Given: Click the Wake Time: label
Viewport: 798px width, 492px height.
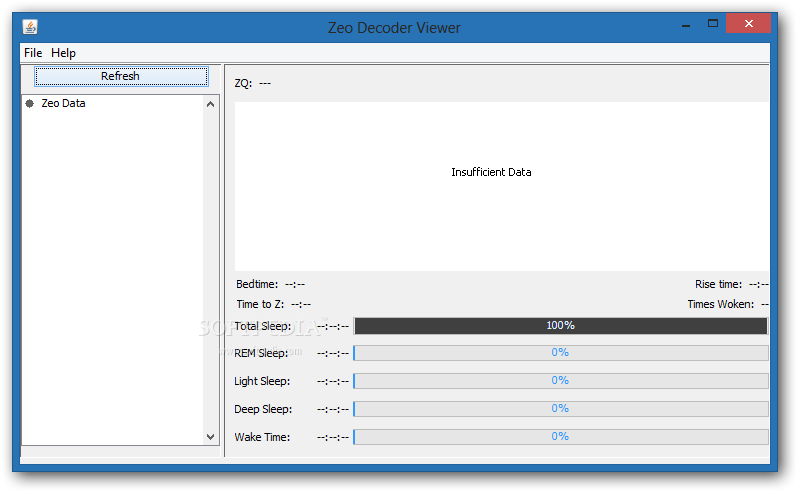Looking at the screenshot, I should (262, 437).
